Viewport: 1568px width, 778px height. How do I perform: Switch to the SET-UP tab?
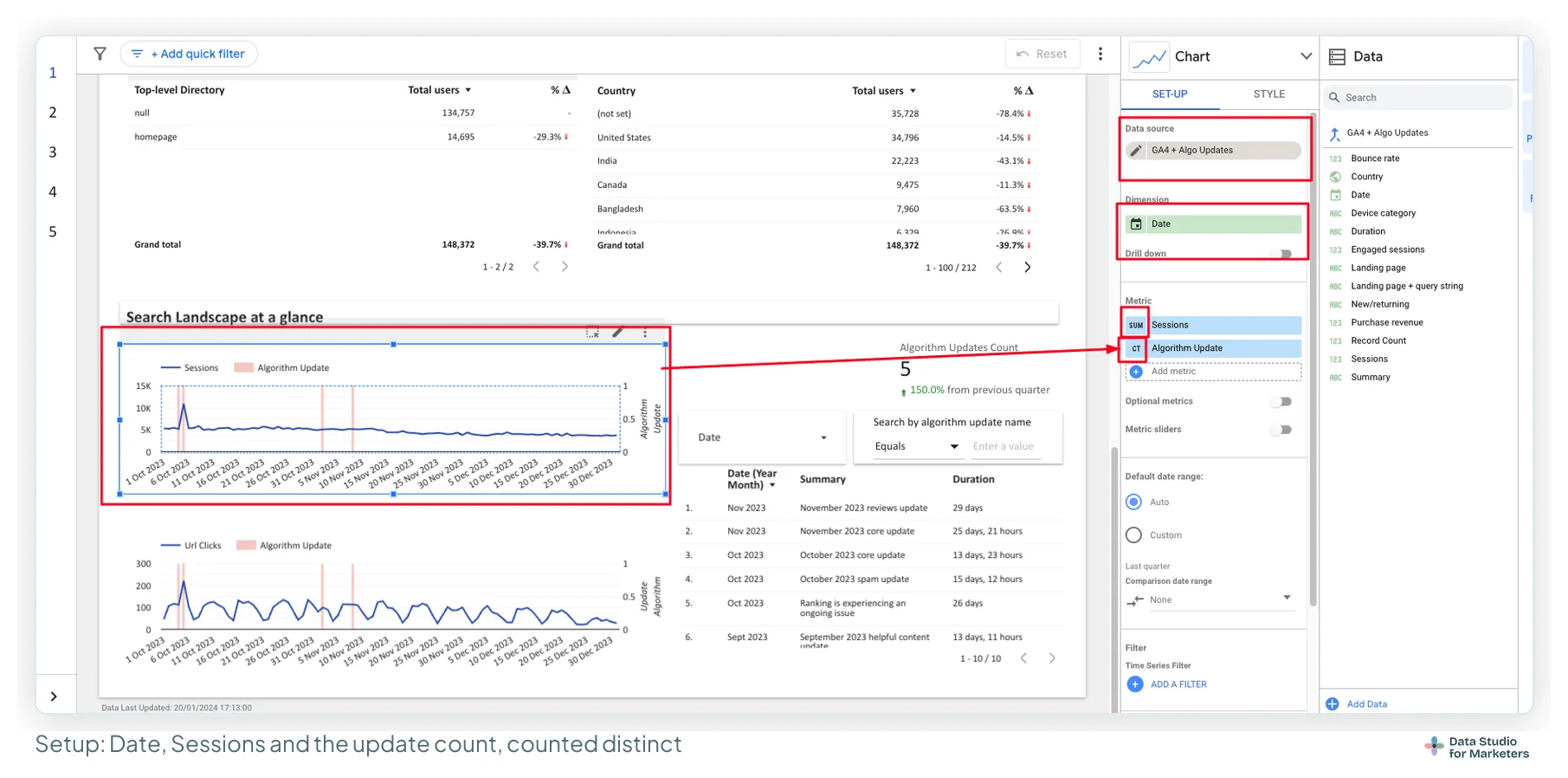[1170, 94]
